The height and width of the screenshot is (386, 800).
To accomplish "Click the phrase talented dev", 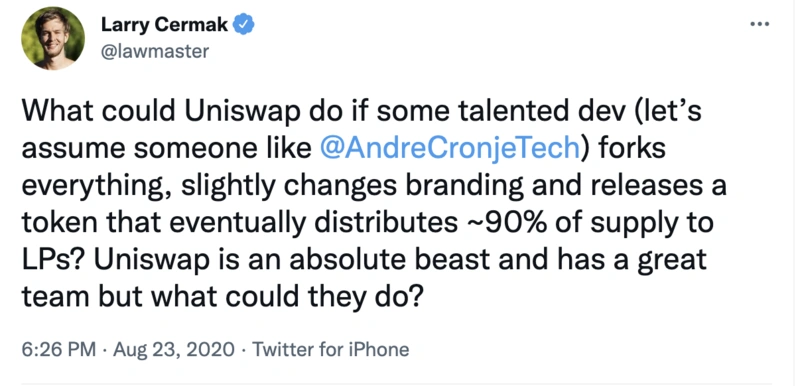I will click(521, 112).
